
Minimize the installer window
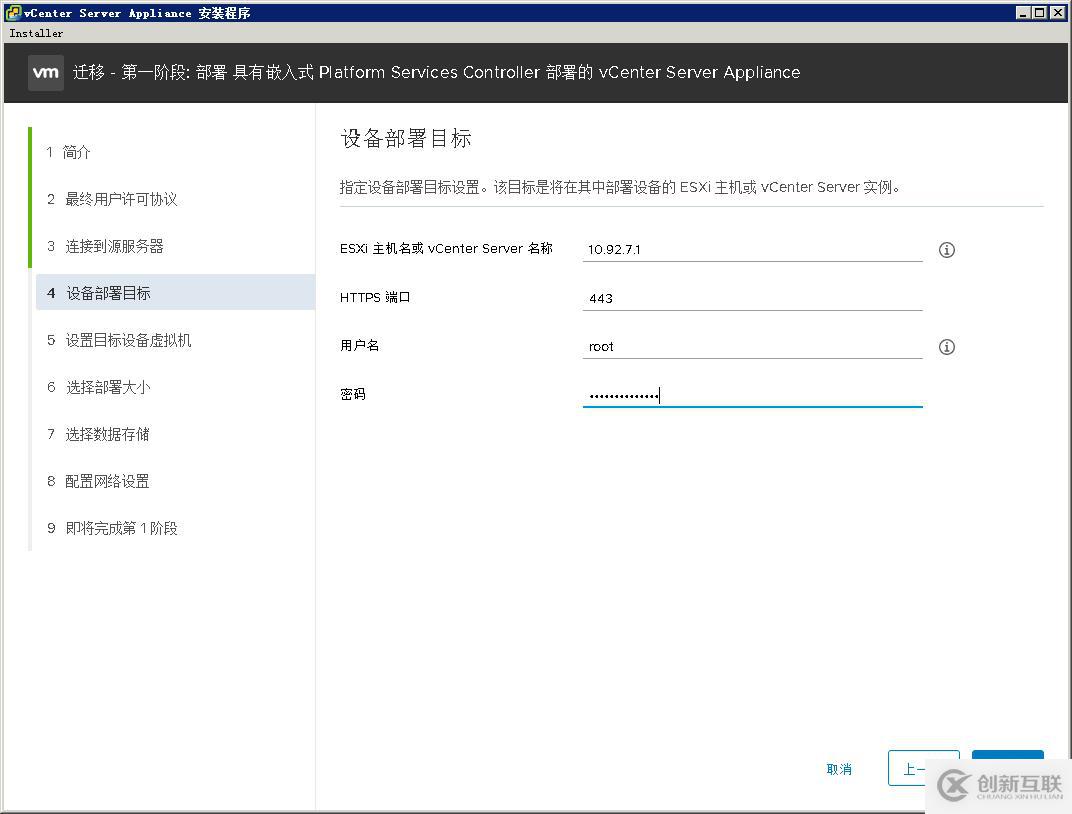click(x=1023, y=12)
